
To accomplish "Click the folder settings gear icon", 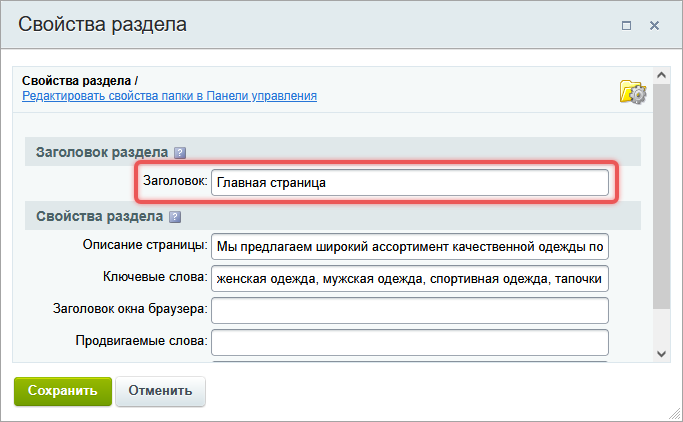I will point(632,92).
